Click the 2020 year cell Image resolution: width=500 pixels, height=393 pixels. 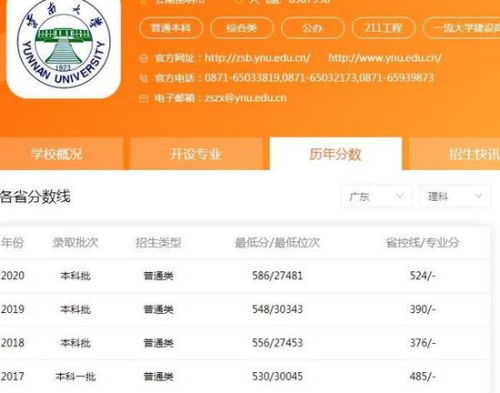pyautogui.click(x=13, y=276)
